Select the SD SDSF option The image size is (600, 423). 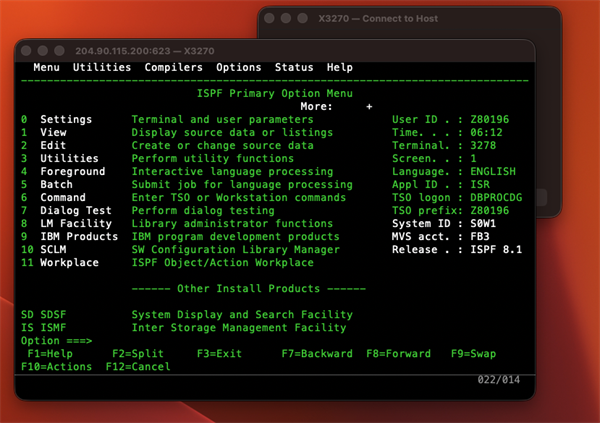pos(43,315)
